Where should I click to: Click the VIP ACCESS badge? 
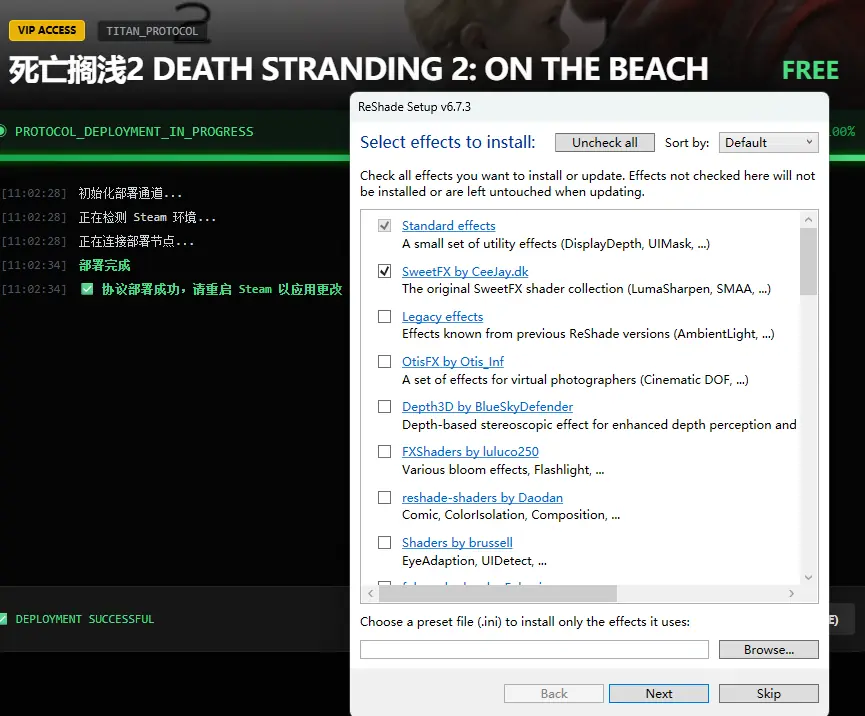click(x=47, y=30)
